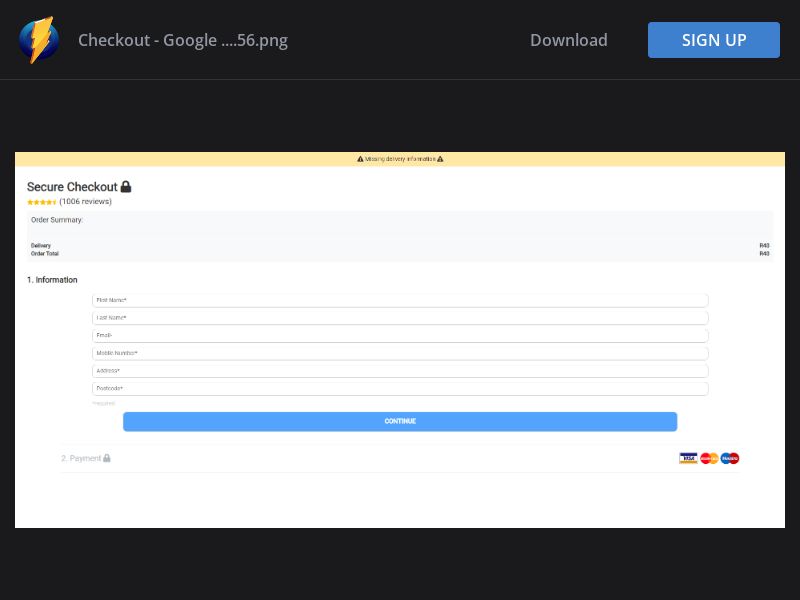Click the blue CONTINUE button
800x600 pixels.
(400, 421)
